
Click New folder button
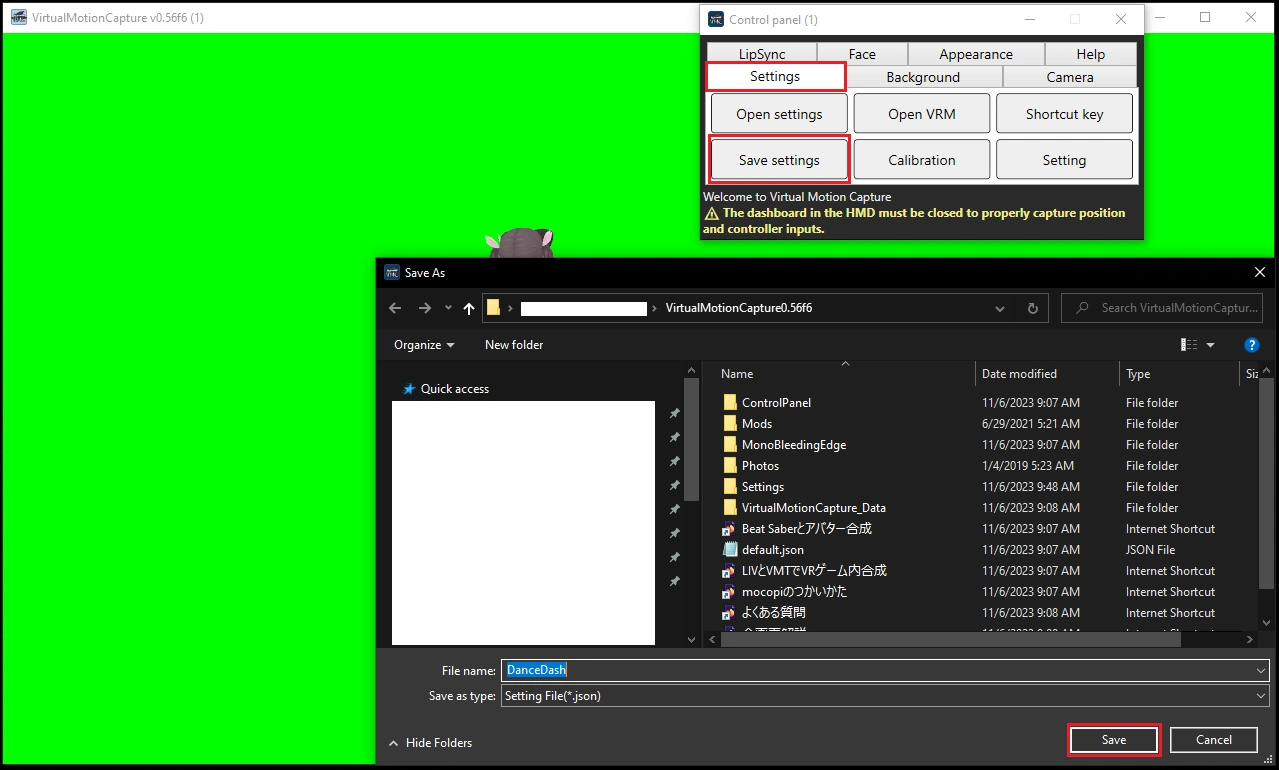514,345
